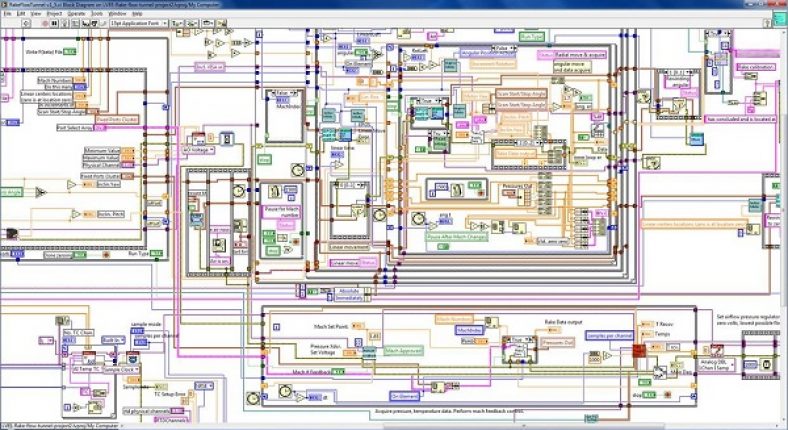Viewport: 788px width, 430px height.
Task: Click the Step Into toolbar button
Action: (86, 23)
